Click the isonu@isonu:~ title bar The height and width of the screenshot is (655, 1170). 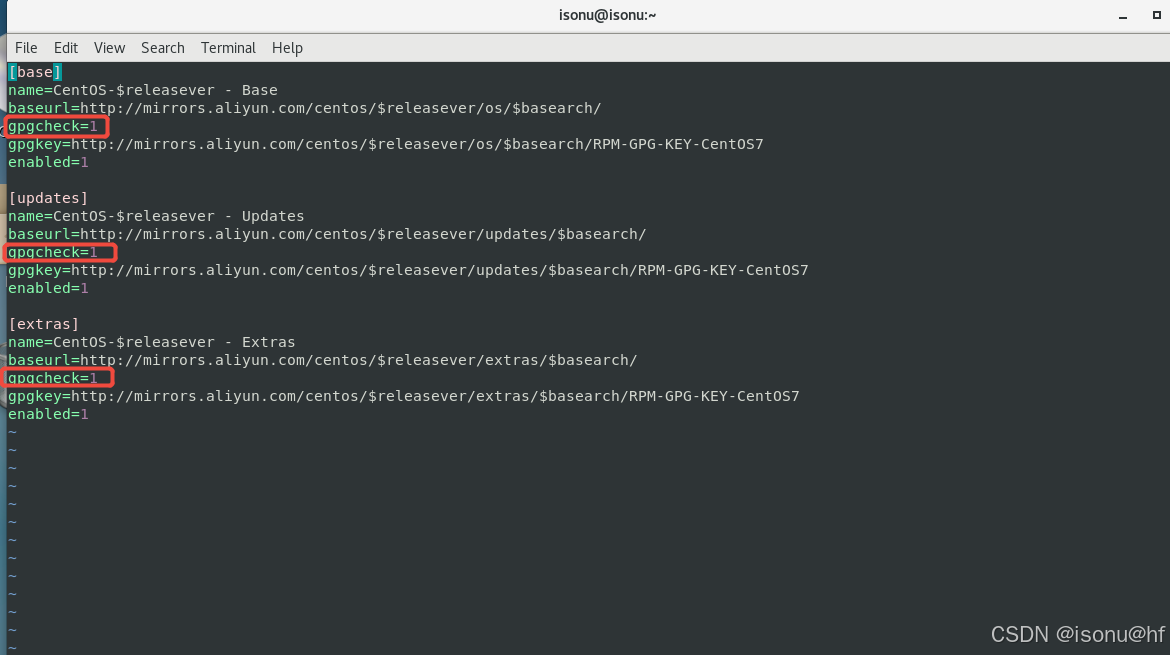coord(607,14)
